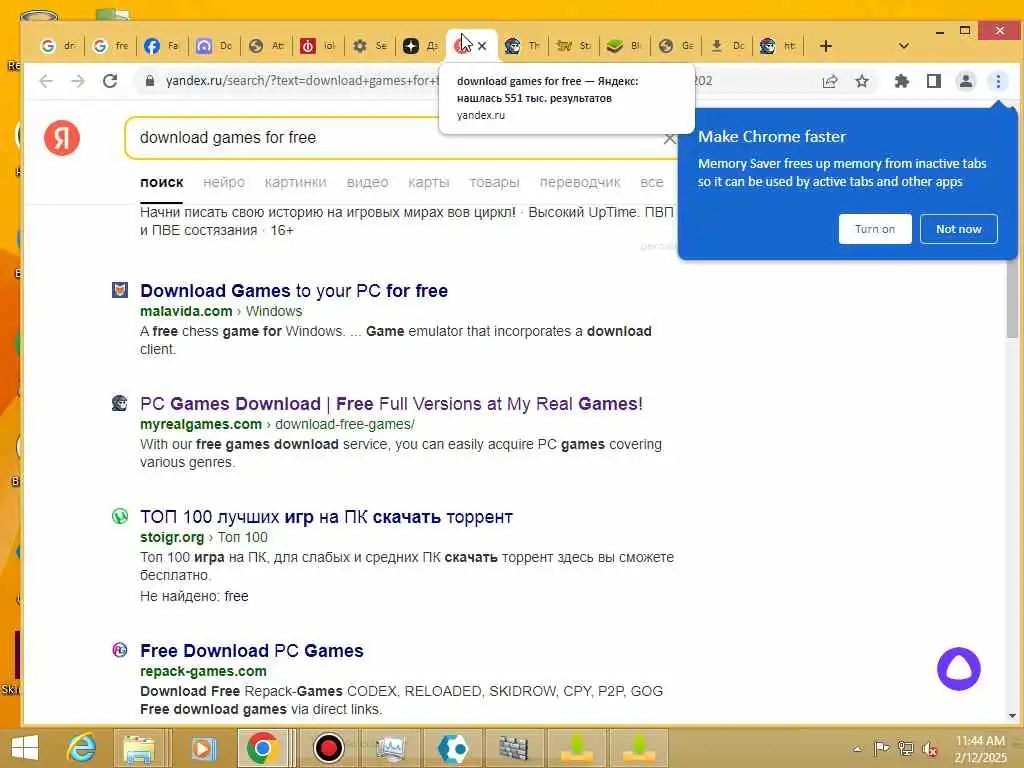Switch to the red-icon 'iol' tab

click(x=318, y=46)
